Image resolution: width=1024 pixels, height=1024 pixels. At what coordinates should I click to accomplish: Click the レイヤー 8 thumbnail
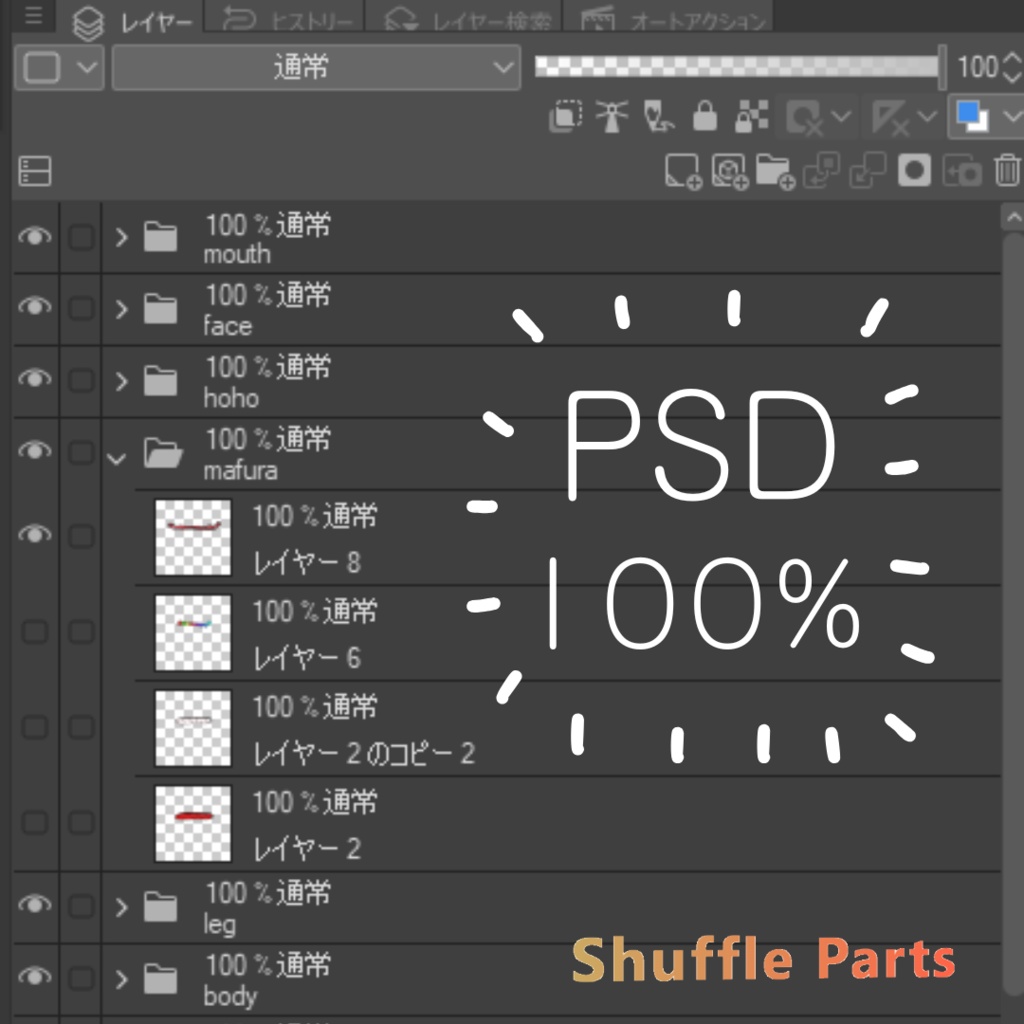192,536
